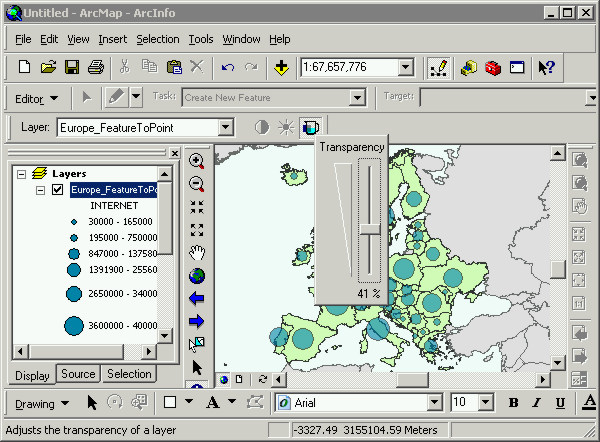Toggle bold text formatting
This screenshot has width=600, height=442.
pyautogui.click(x=513, y=403)
